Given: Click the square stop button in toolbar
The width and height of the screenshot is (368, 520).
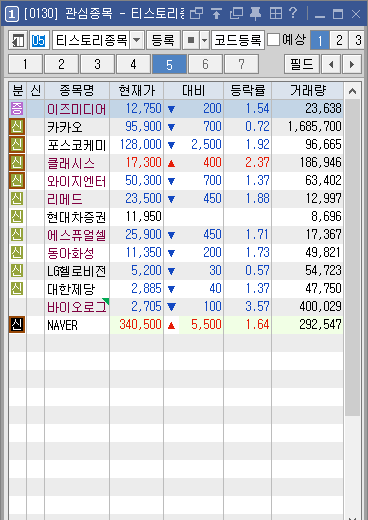Looking at the screenshot, I should coord(191,40).
